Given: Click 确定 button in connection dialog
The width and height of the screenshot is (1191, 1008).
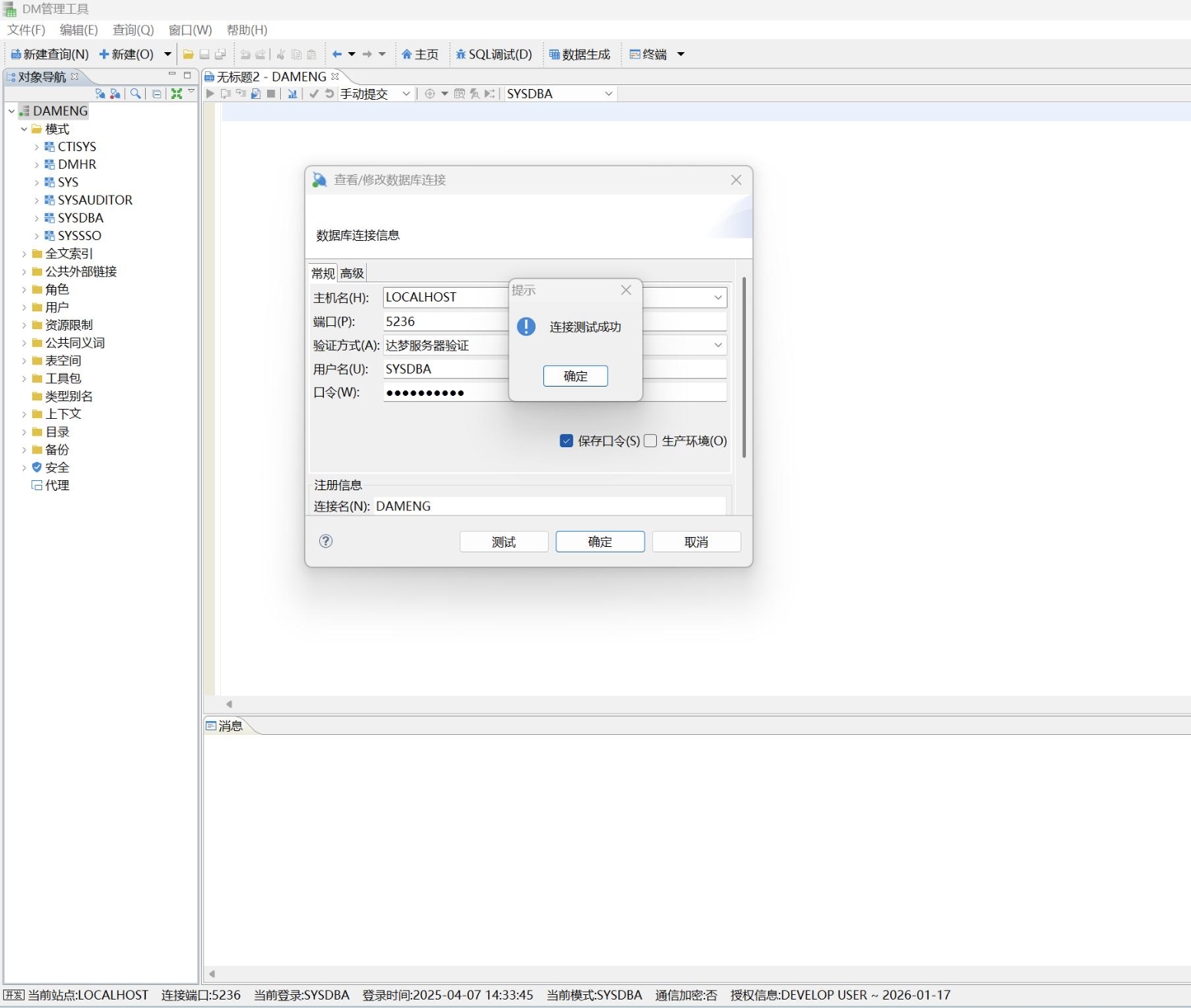Looking at the screenshot, I should (600, 542).
